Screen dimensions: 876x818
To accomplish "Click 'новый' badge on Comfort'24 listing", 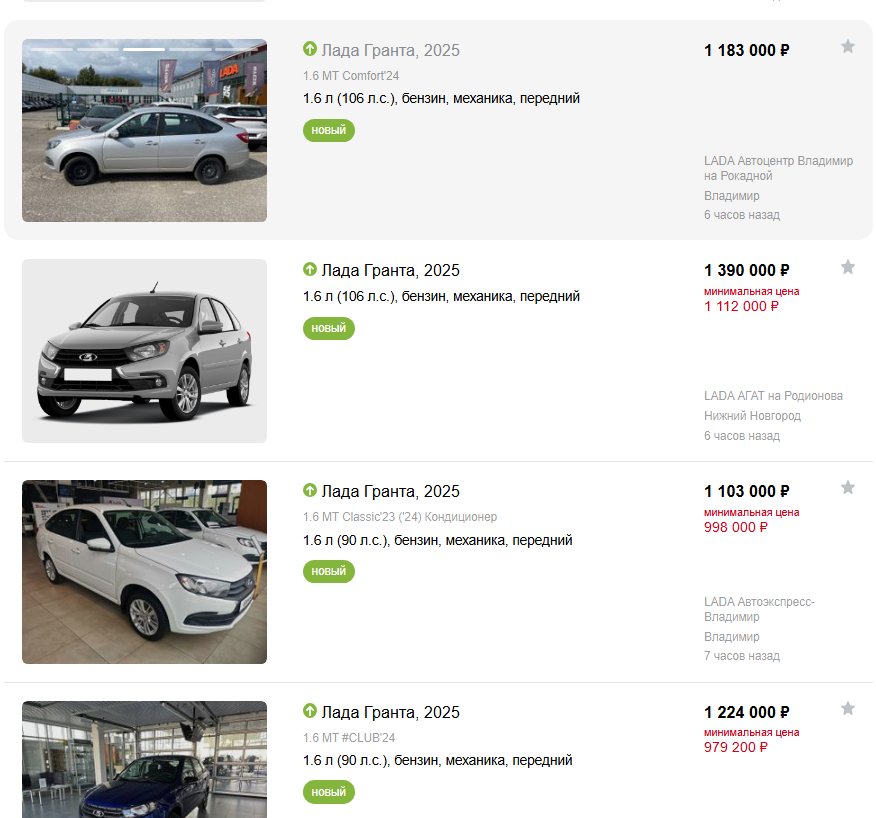I will point(328,130).
